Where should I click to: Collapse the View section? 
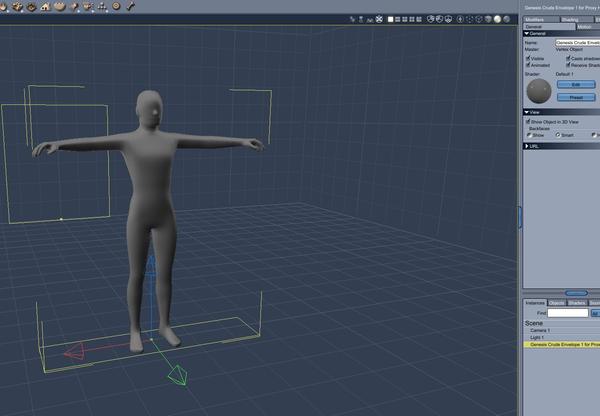click(x=527, y=112)
